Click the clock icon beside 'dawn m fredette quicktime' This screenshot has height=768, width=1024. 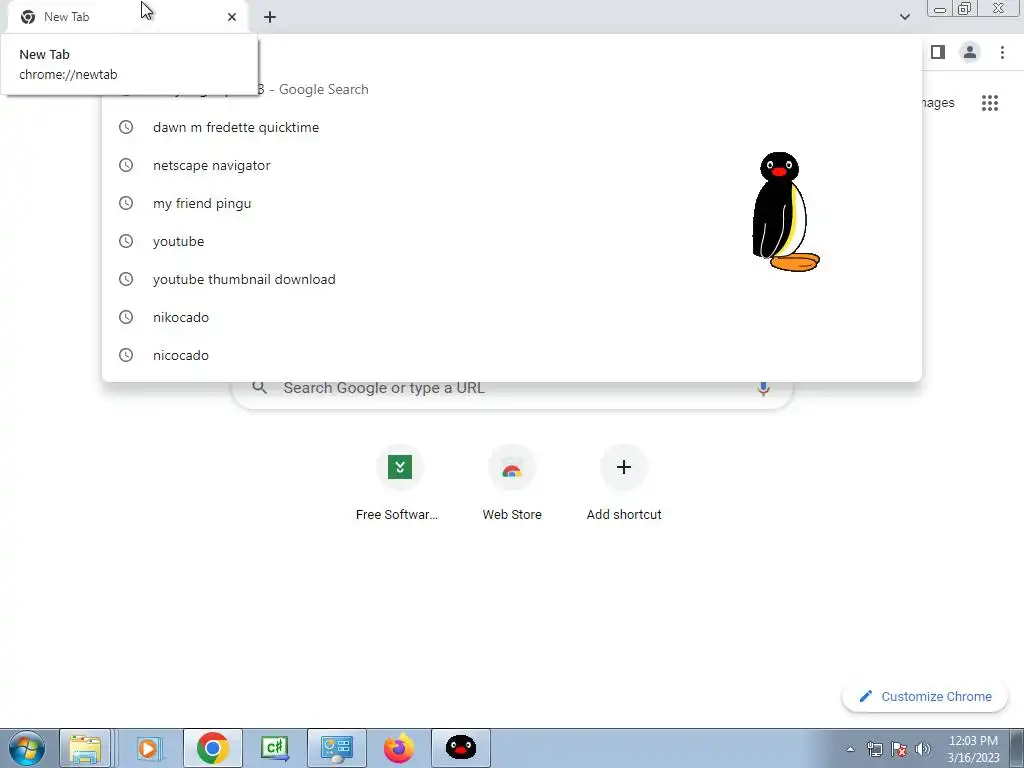(x=126, y=127)
